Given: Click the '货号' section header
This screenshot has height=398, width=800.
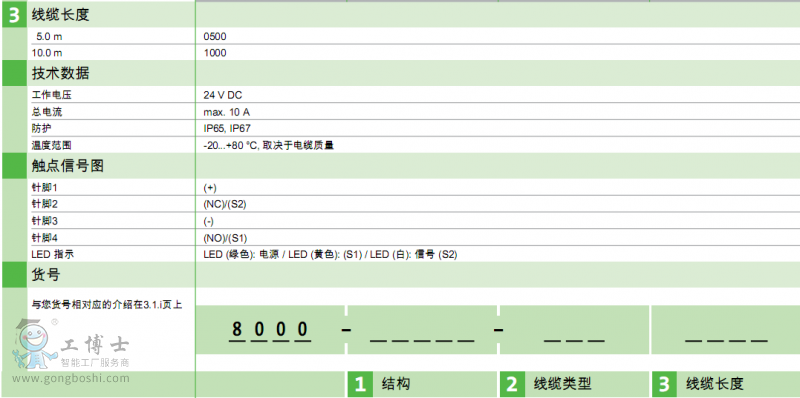Looking at the screenshot, I should pyautogui.click(x=46, y=276).
